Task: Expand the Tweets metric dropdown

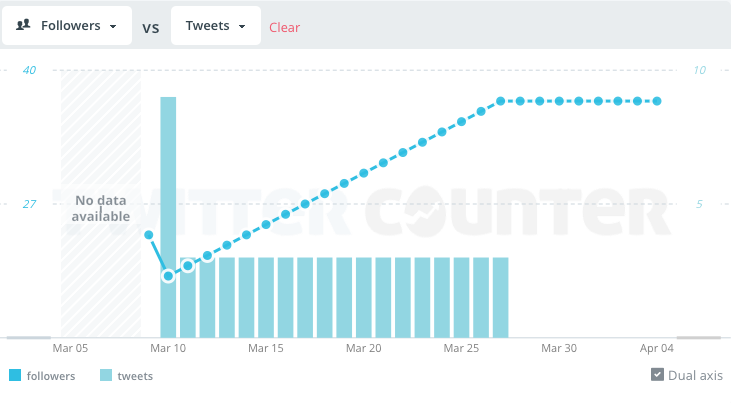Action: (215, 26)
